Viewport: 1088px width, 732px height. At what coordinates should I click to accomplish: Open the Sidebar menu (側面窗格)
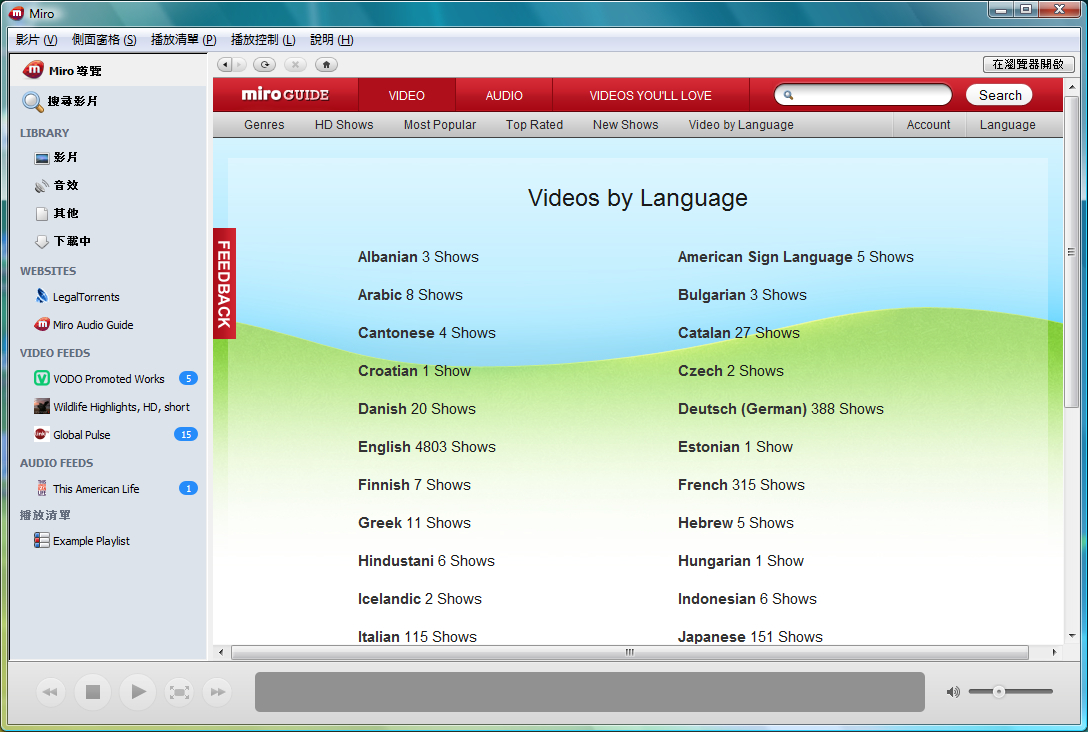pos(104,40)
